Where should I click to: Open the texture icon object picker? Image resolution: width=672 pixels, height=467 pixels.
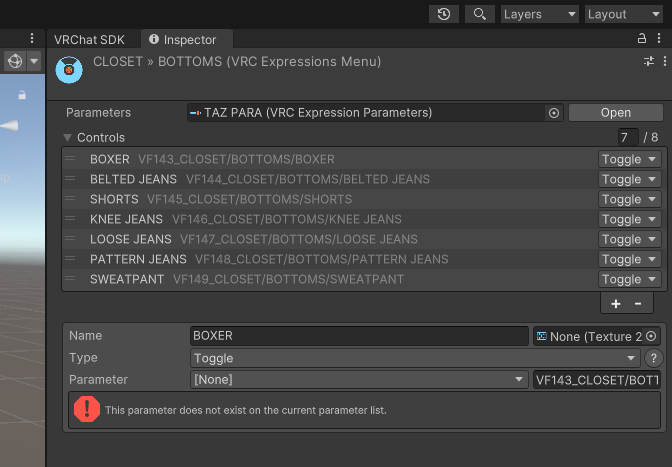click(x=651, y=336)
